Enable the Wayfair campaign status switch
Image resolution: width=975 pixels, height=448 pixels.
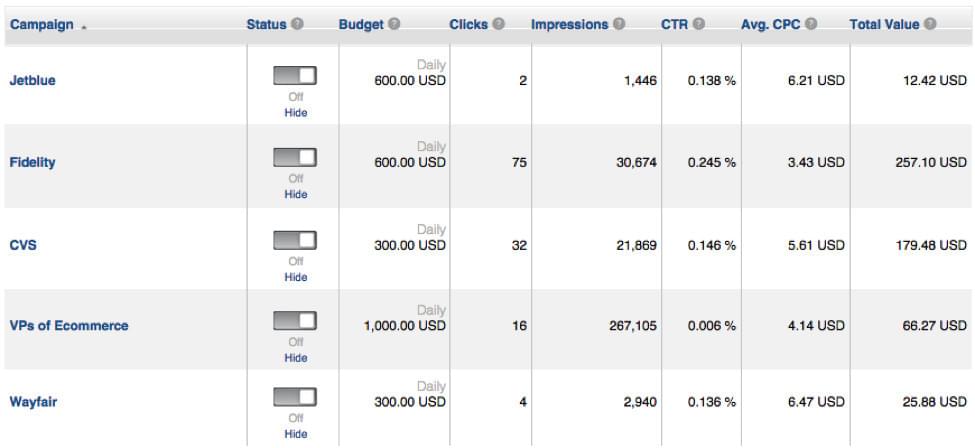point(295,397)
